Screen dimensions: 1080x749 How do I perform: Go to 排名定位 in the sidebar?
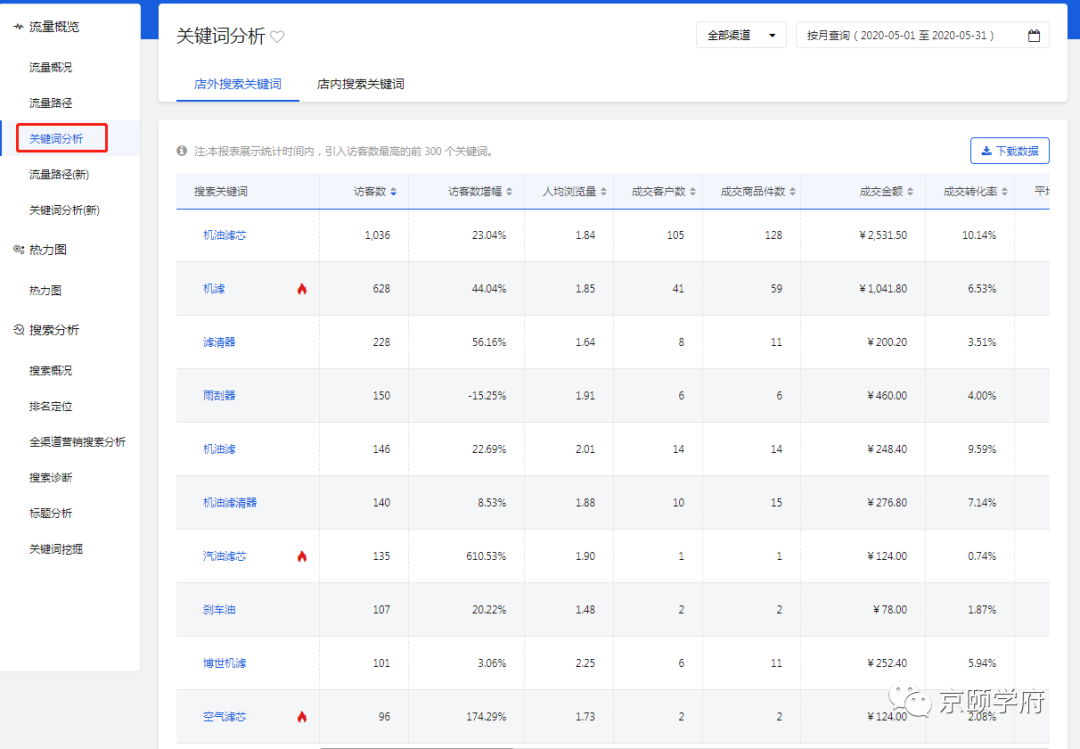point(50,406)
